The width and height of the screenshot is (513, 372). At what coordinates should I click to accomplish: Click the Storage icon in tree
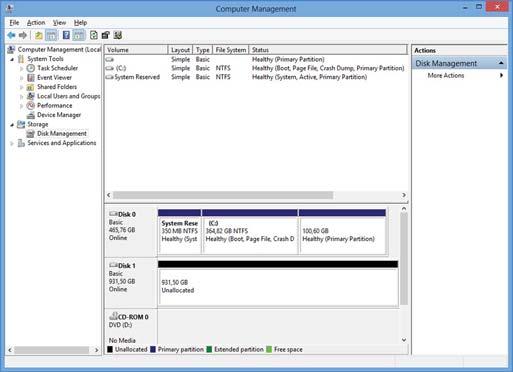click(21, 124)
